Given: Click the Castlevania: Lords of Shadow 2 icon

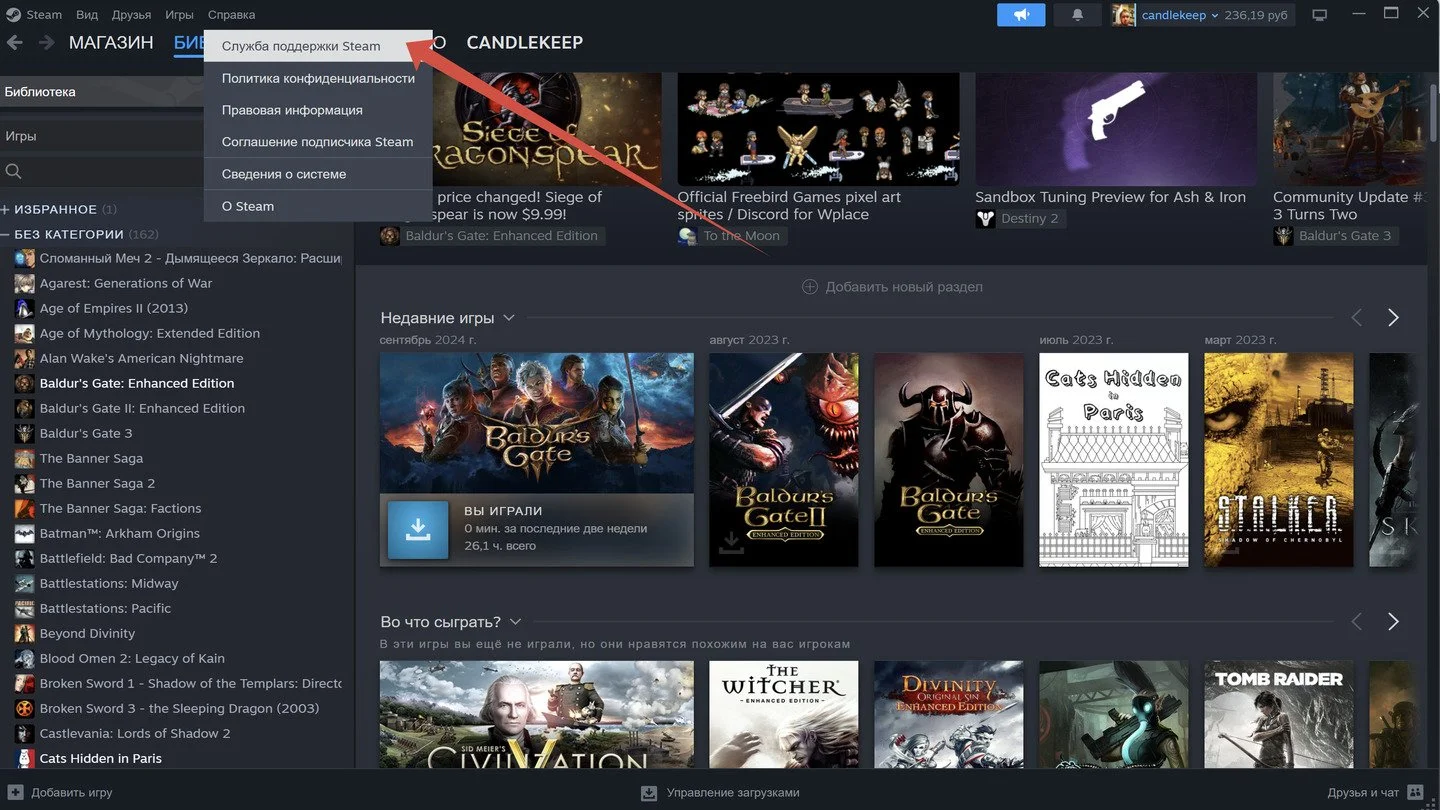Looking at the screenshot, I should pyautogui.click(x=24, y=733).
